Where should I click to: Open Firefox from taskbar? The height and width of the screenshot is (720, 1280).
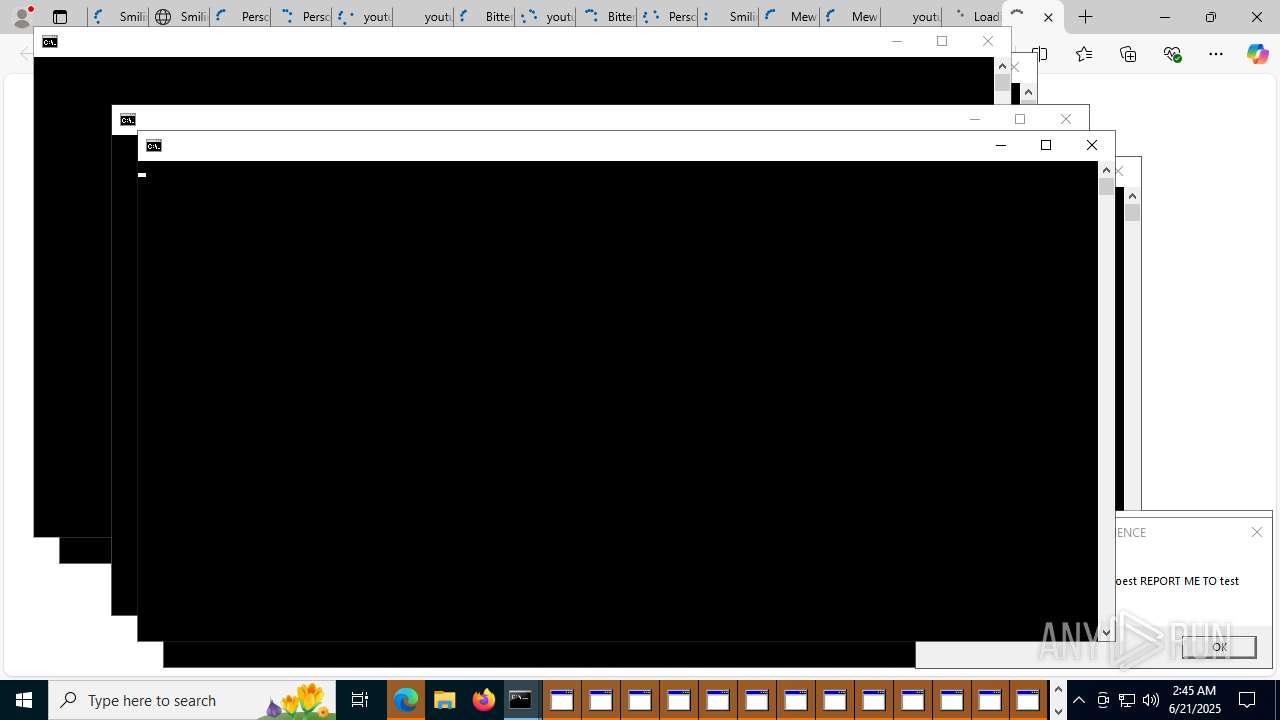[483, 700]
